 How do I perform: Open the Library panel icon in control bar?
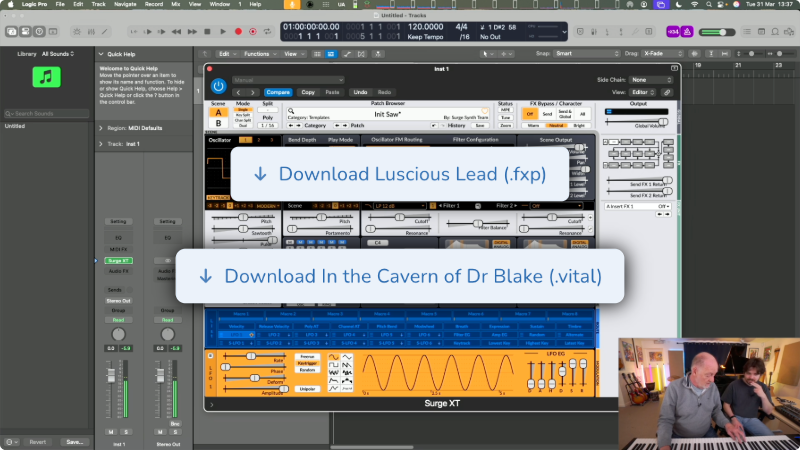click(x=11, y=32)
